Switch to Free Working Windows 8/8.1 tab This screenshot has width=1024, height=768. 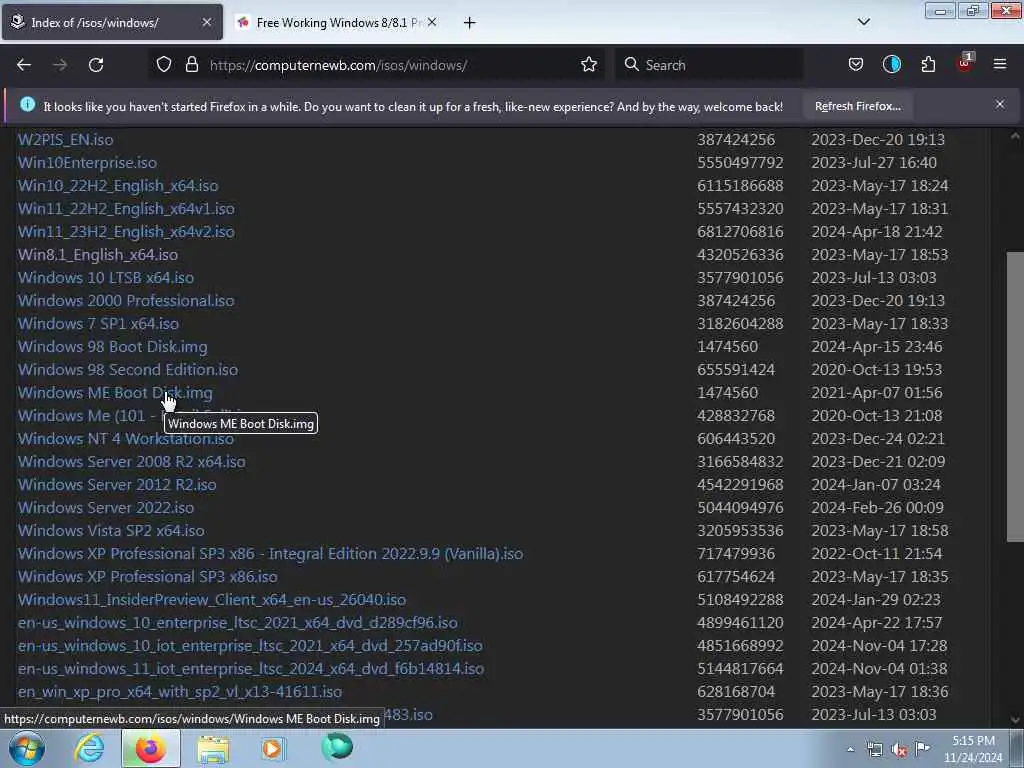pos(337,22)
